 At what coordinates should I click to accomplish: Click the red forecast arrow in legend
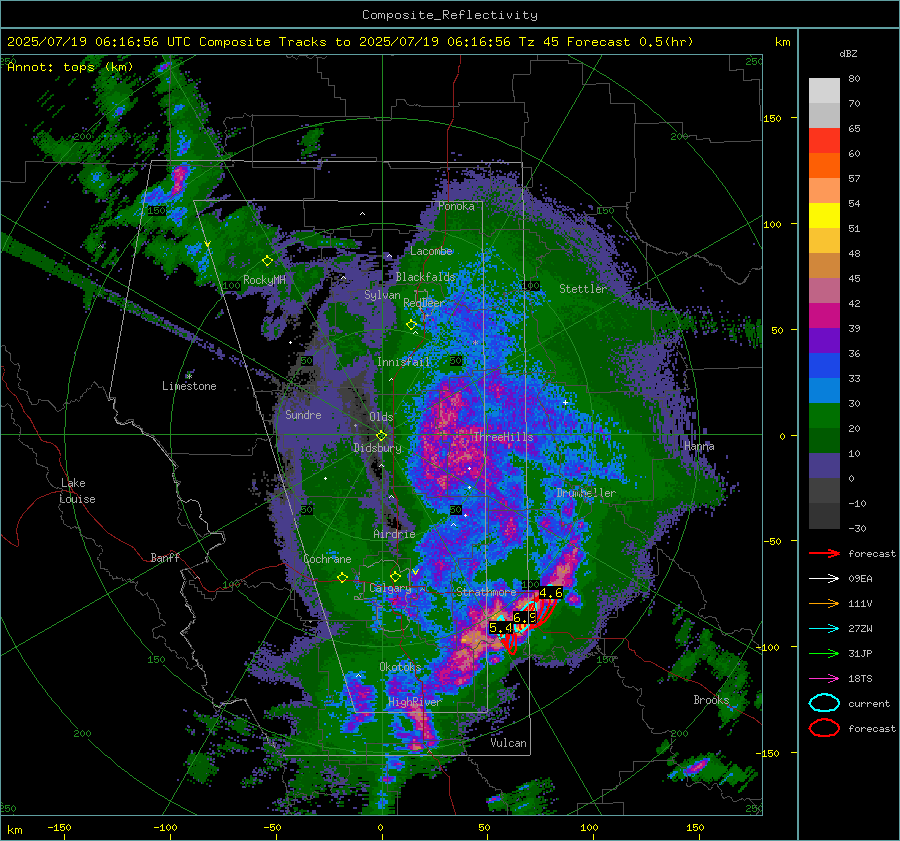tap(824, 553)
